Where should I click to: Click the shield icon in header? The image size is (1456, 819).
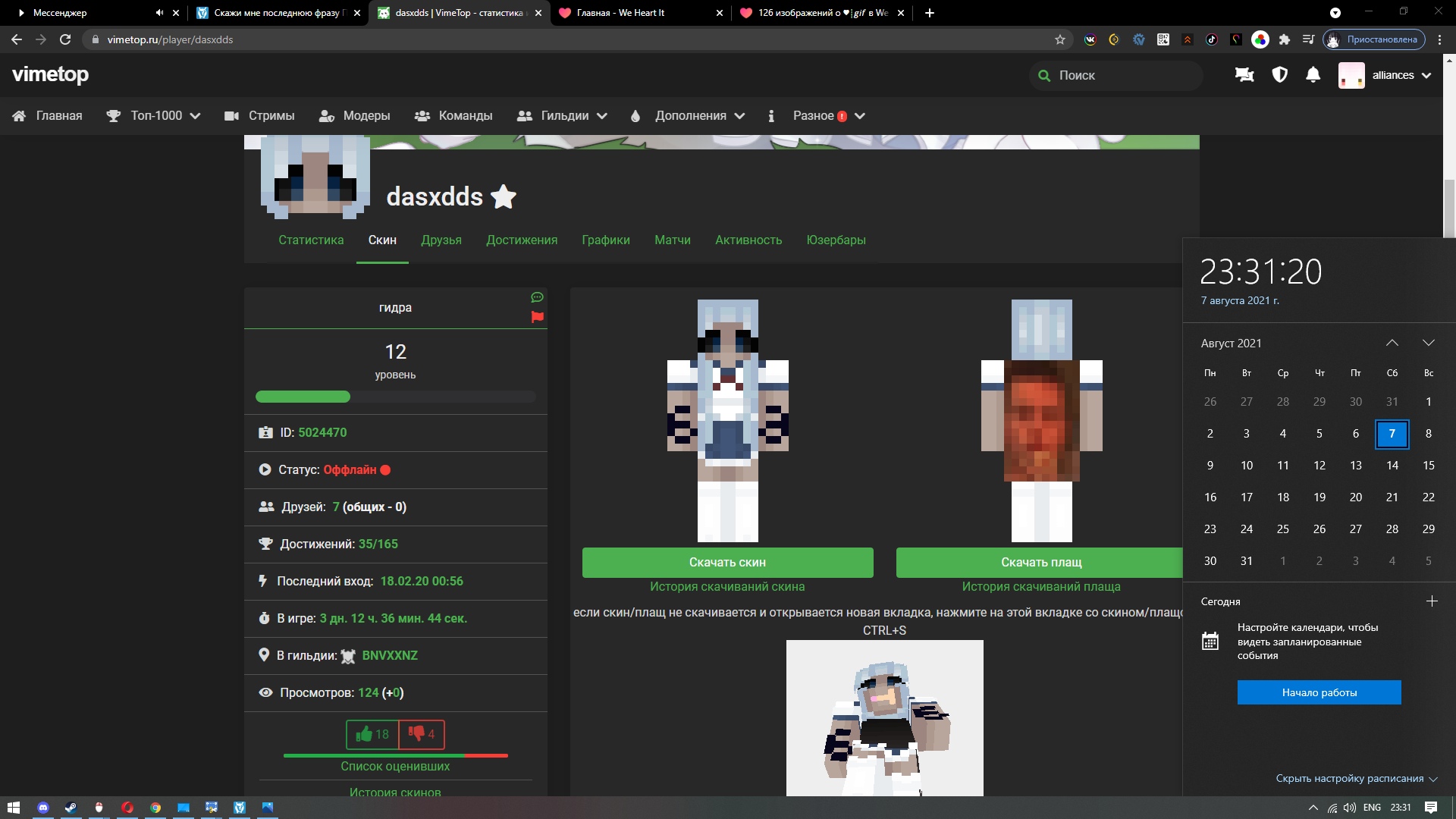(x=1280, y=75)
